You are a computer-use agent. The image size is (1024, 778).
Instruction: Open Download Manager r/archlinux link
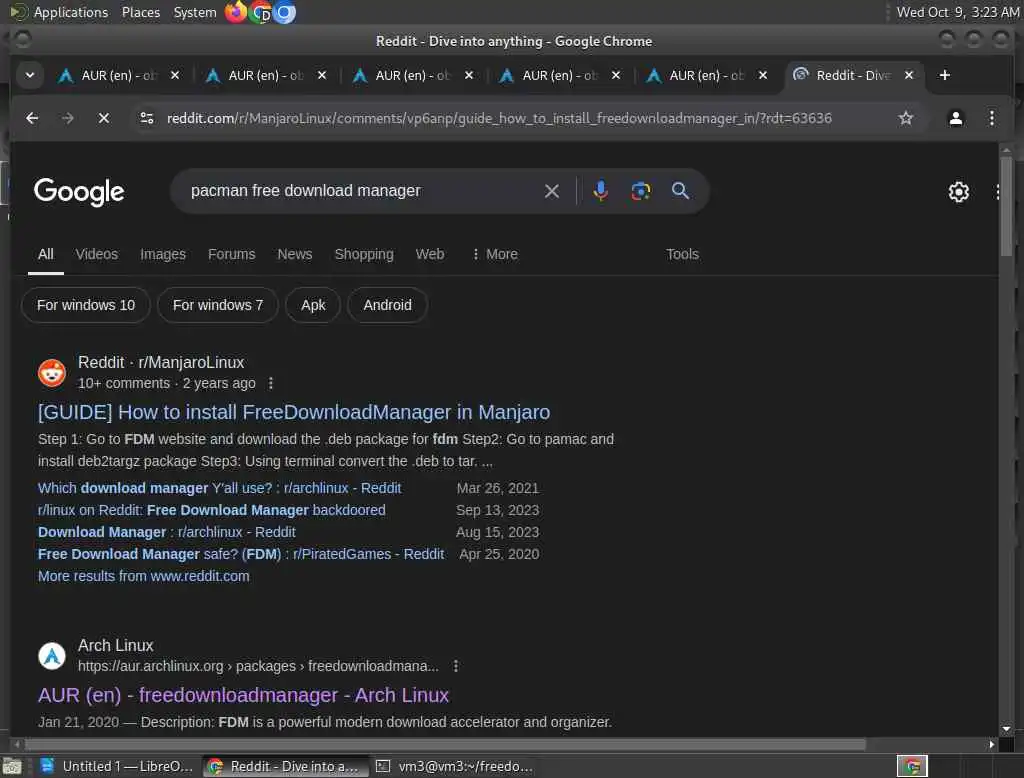[167, 532]
